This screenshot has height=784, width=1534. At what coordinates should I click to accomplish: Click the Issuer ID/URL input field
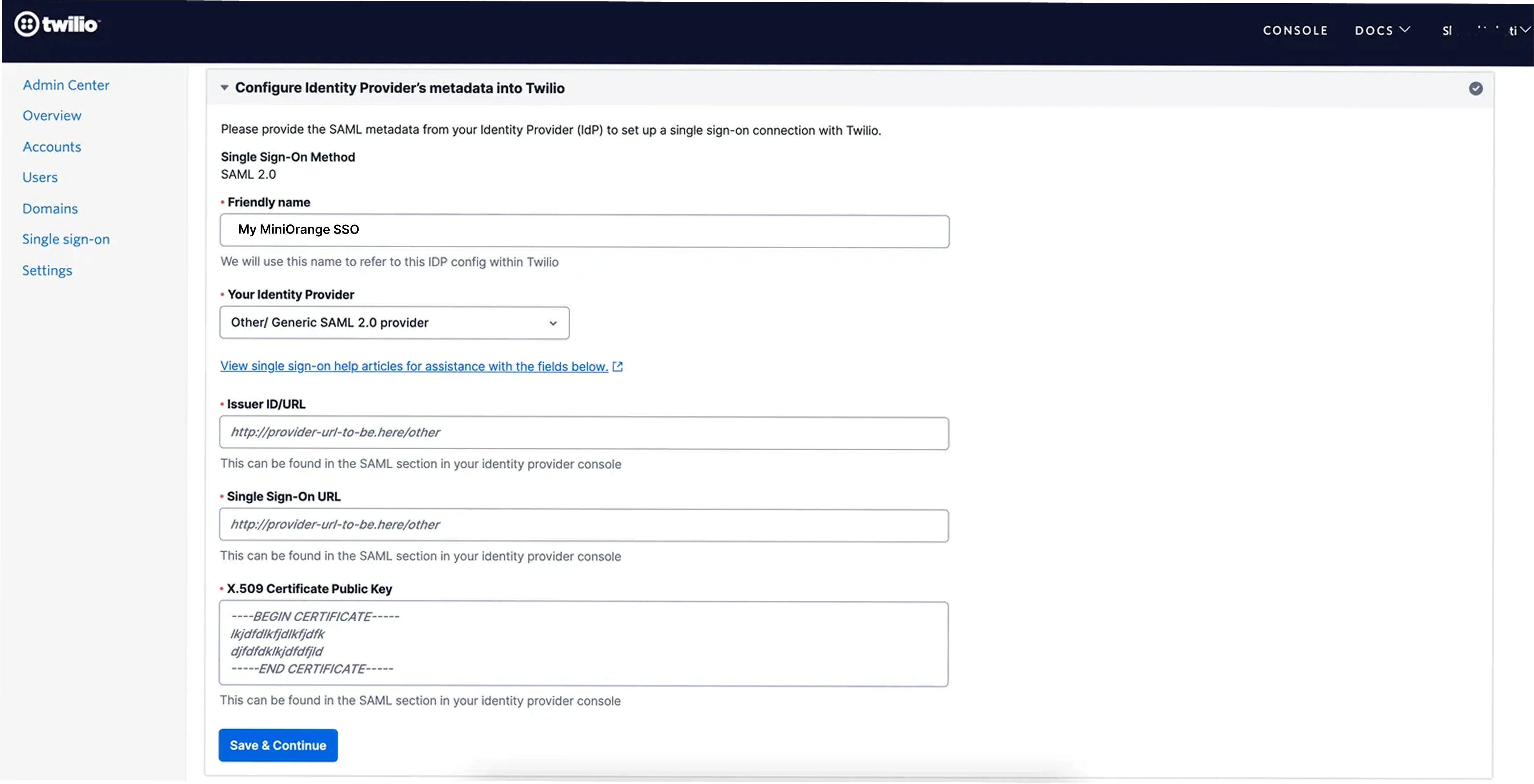583,433
